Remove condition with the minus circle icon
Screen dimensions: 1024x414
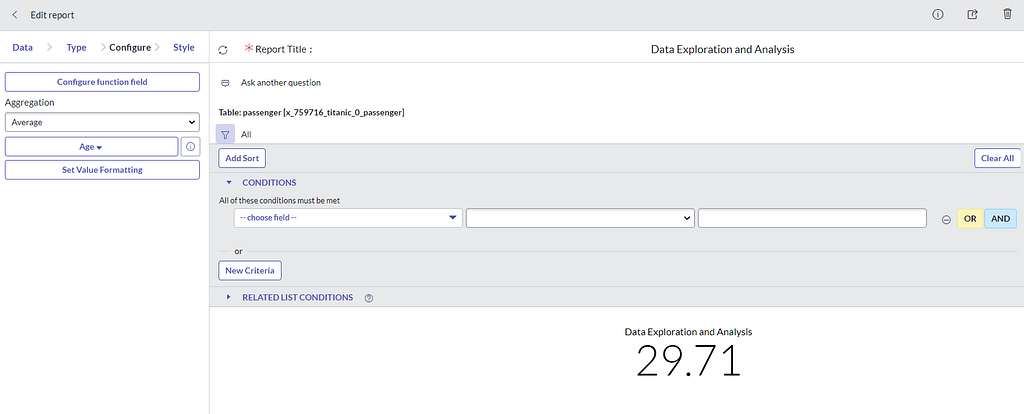coord(946,219)
